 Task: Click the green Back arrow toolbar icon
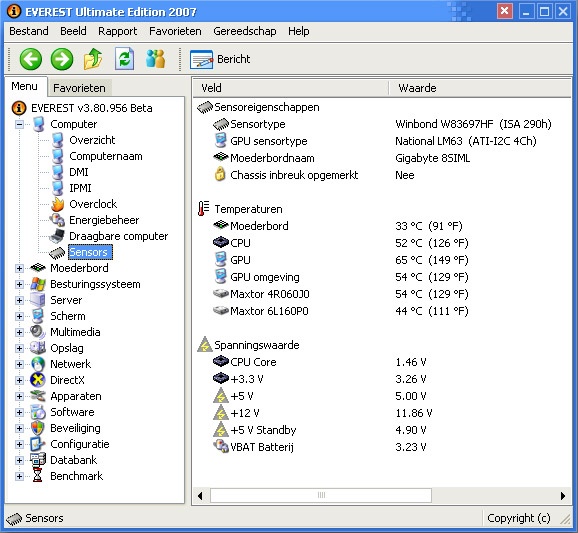31,59
